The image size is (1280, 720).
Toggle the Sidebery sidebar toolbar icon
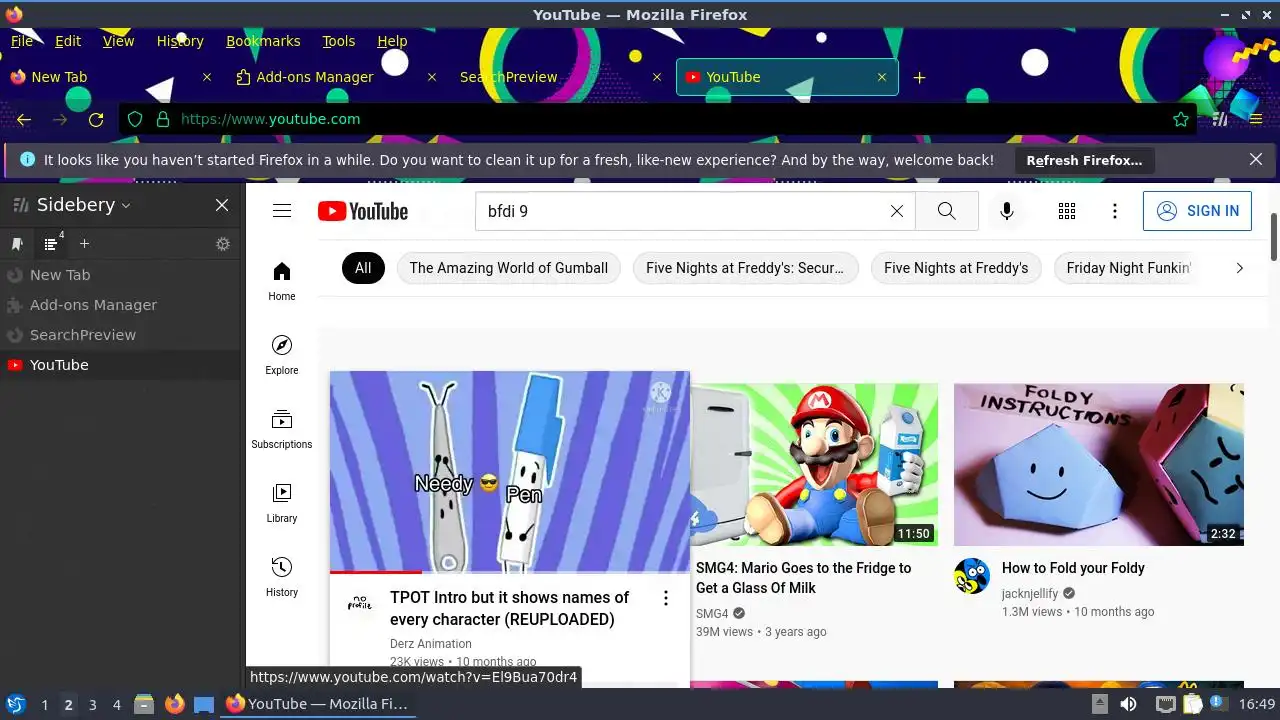(1220, 119)
